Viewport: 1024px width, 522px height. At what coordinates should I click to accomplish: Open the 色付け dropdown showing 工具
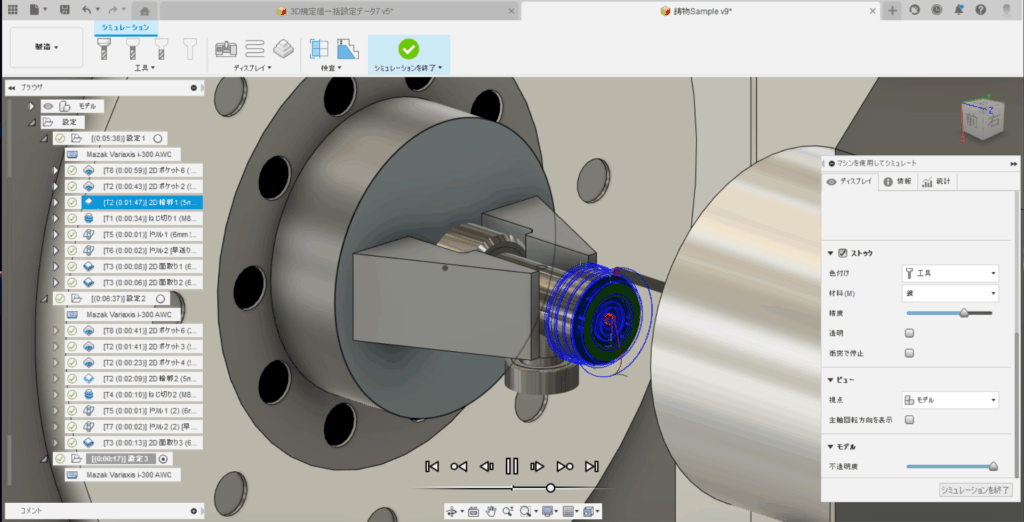pos(949,272)
